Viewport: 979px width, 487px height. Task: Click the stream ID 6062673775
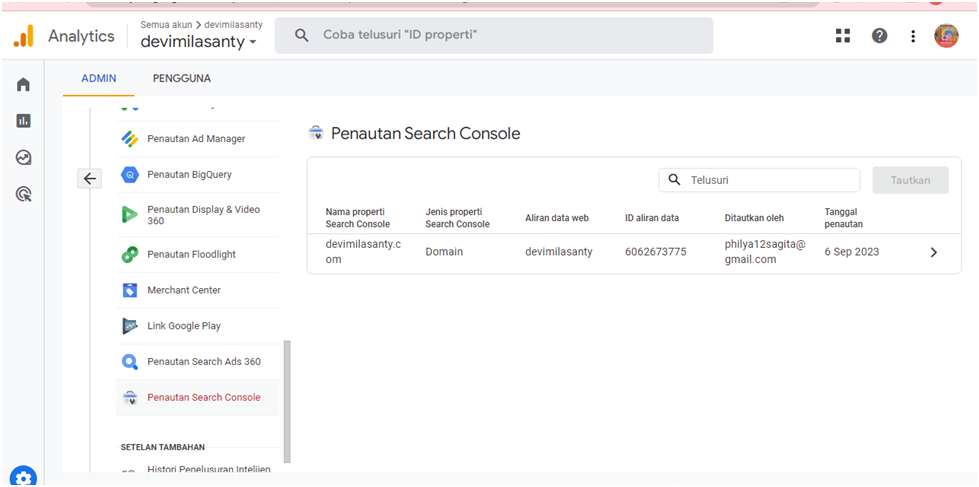click(656, 252)
